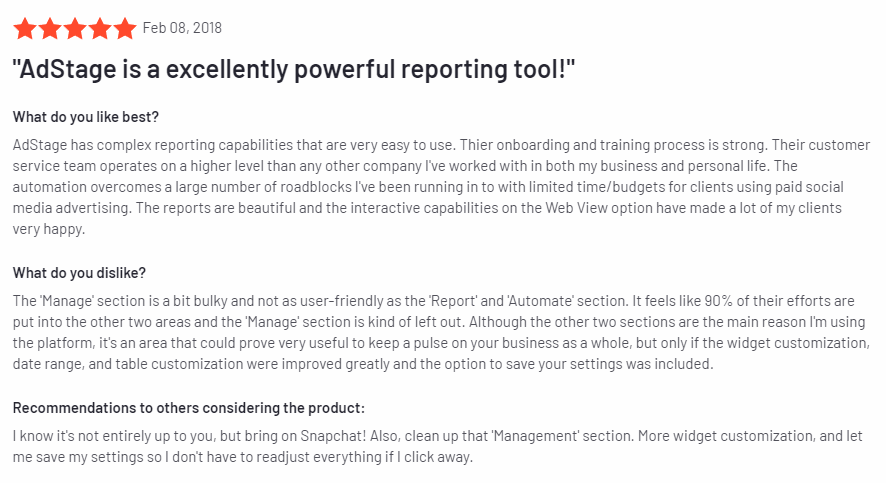Click the Feb 08, 2018 review date
Screen dimensions: 886x483
click(x=182, y=28)
